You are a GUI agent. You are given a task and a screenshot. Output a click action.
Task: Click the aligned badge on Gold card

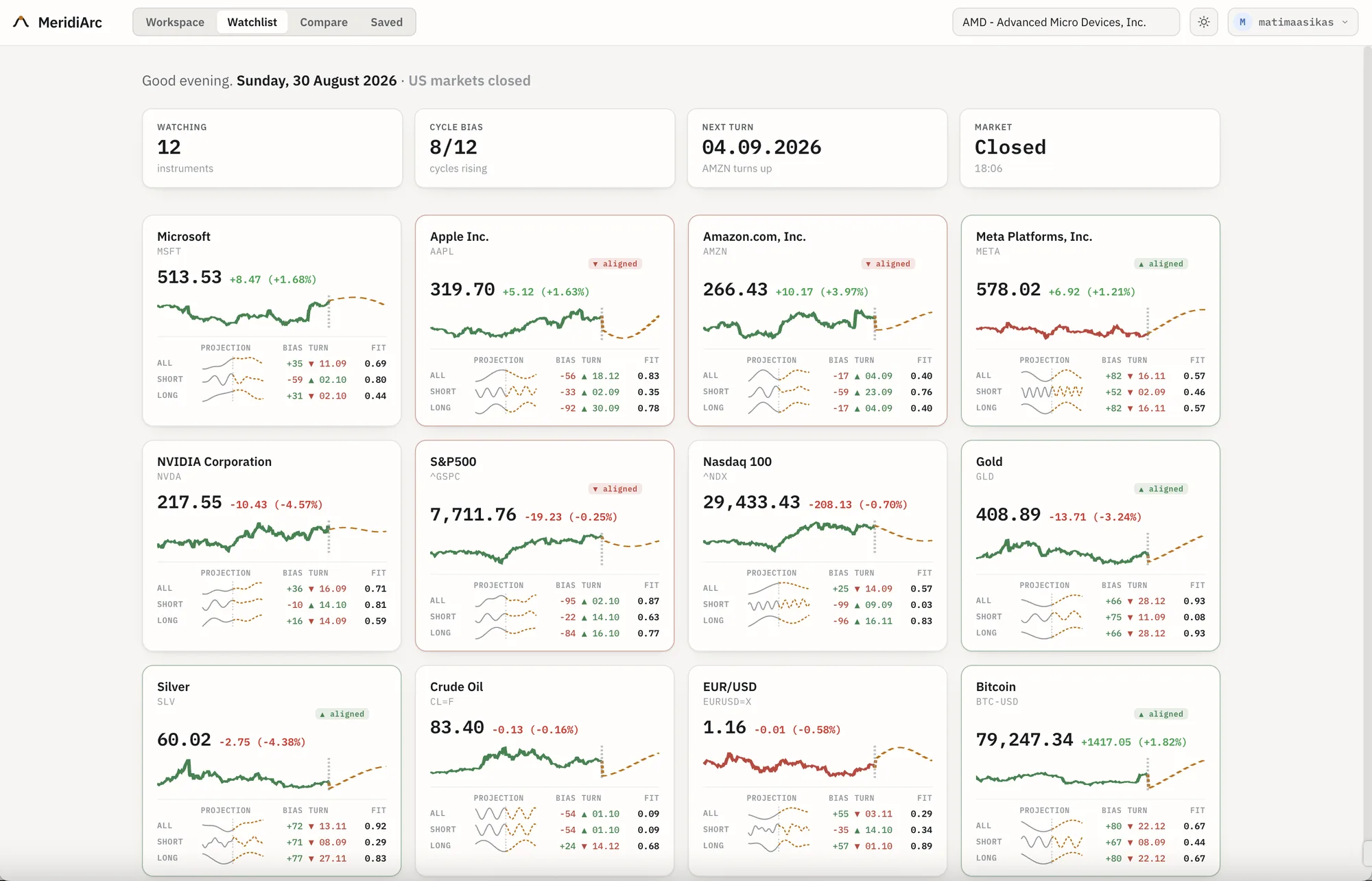1161,489
